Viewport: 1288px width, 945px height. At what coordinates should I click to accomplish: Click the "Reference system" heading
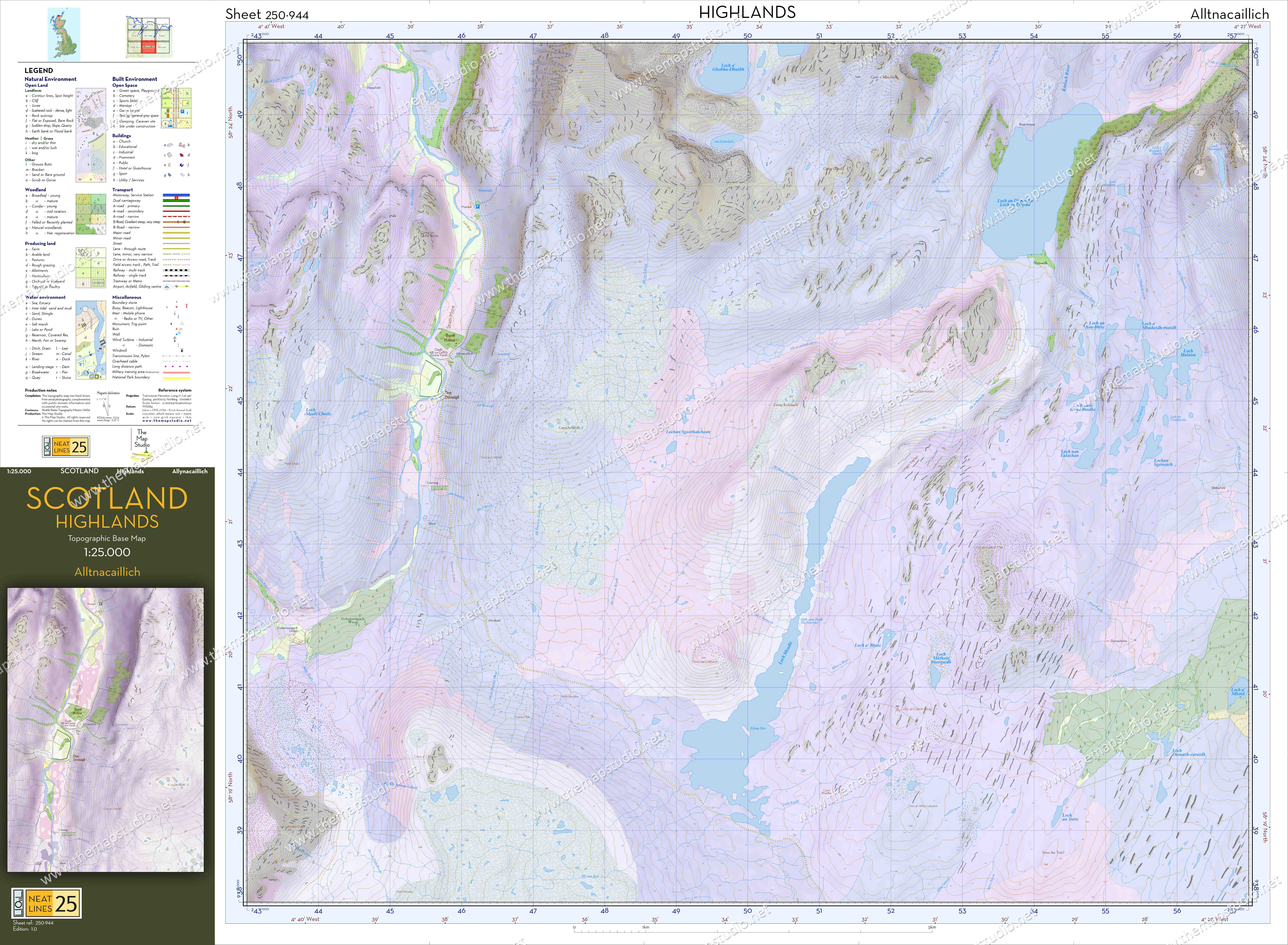[x=175, y=390]
